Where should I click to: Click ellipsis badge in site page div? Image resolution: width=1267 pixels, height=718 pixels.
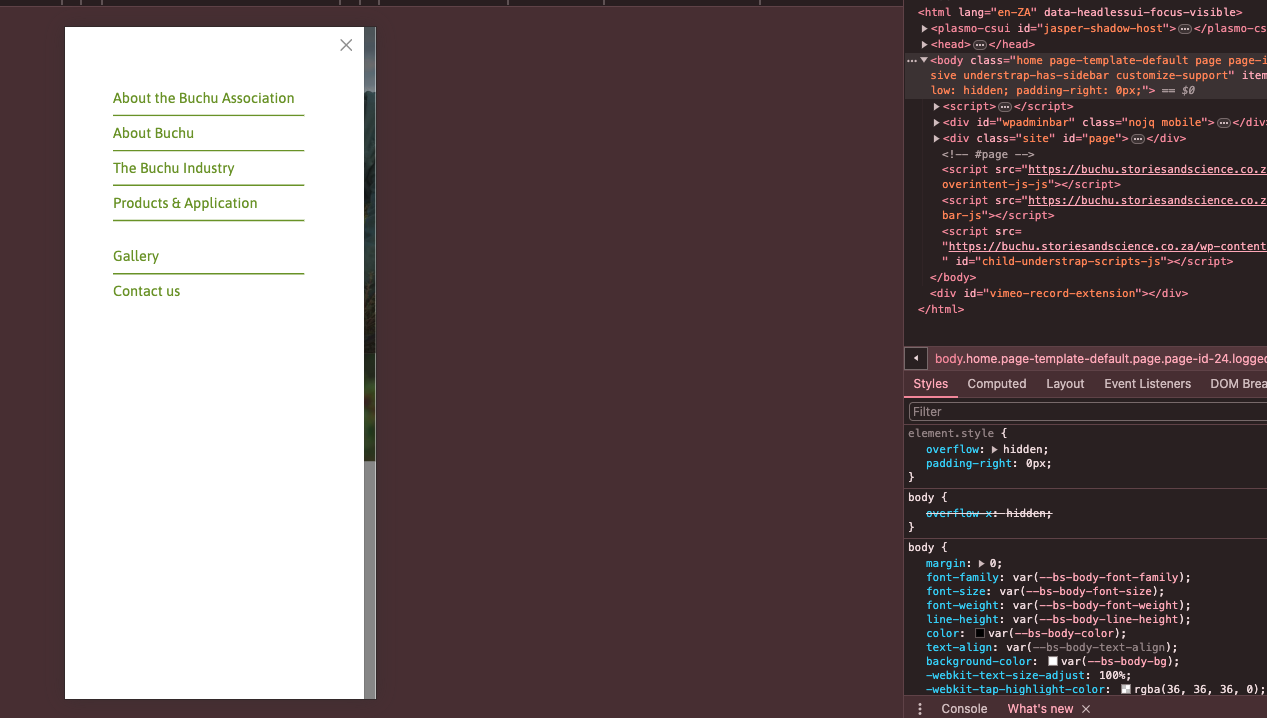[x=1137, y=139]
